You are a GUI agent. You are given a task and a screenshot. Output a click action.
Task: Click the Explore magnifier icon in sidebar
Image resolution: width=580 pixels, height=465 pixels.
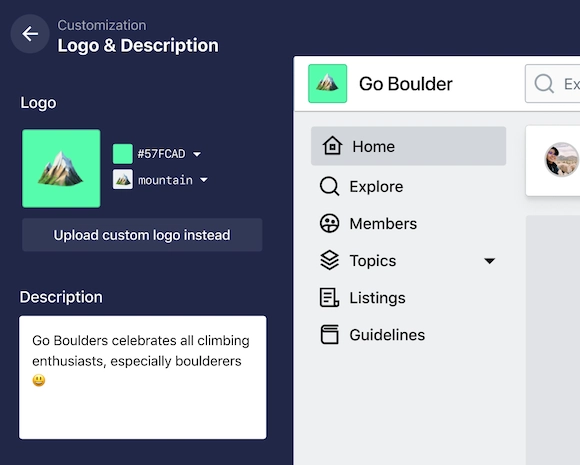point(329,186)
